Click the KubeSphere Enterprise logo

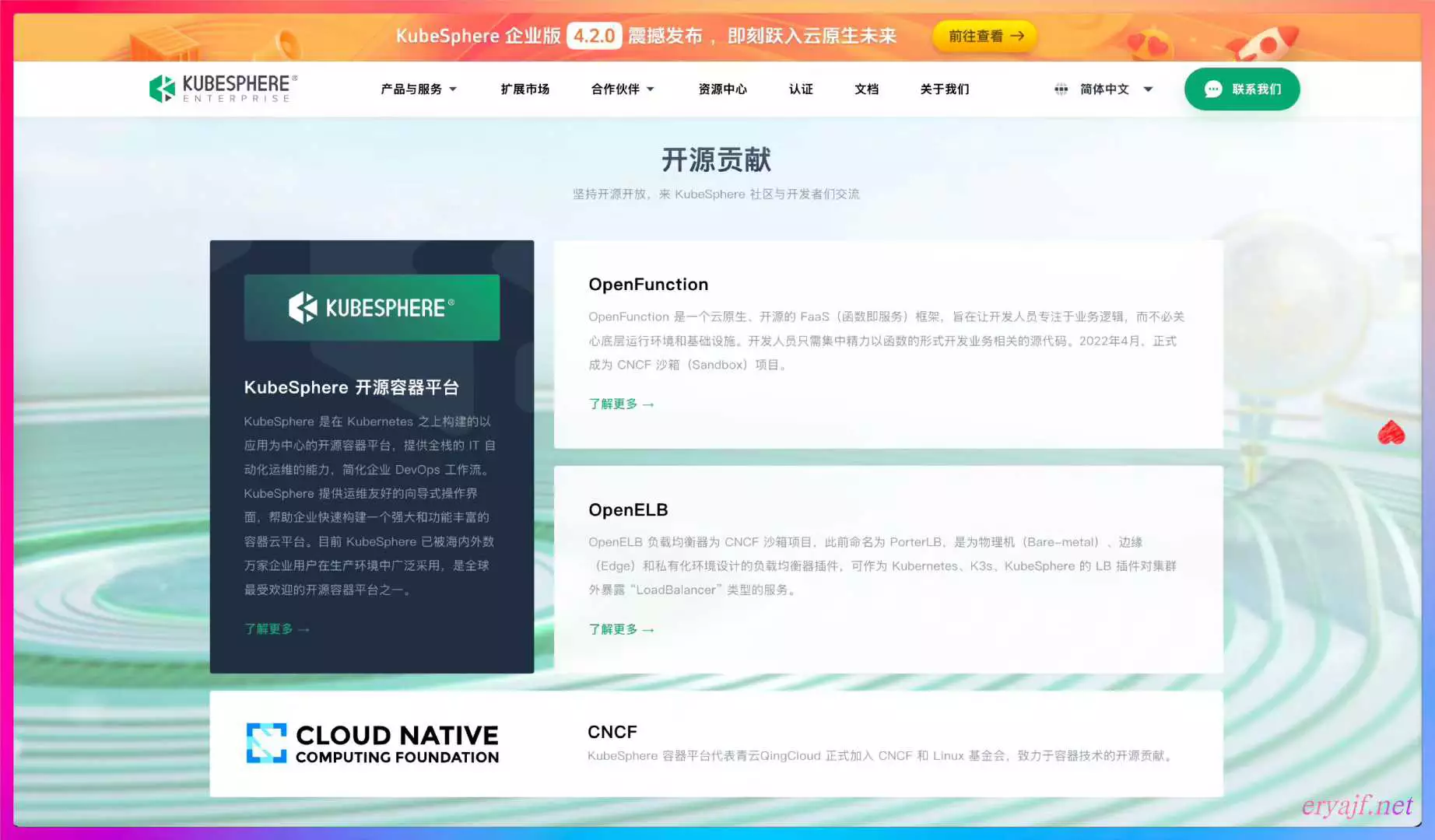(223, 89)
